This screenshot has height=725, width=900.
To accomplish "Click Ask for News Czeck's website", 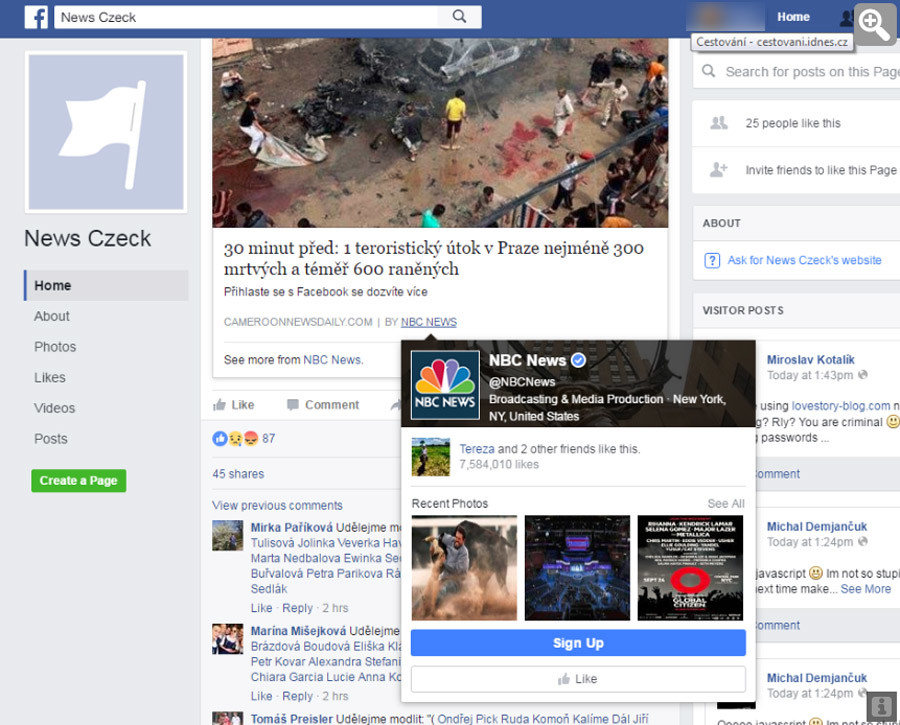I will [804, 261].
